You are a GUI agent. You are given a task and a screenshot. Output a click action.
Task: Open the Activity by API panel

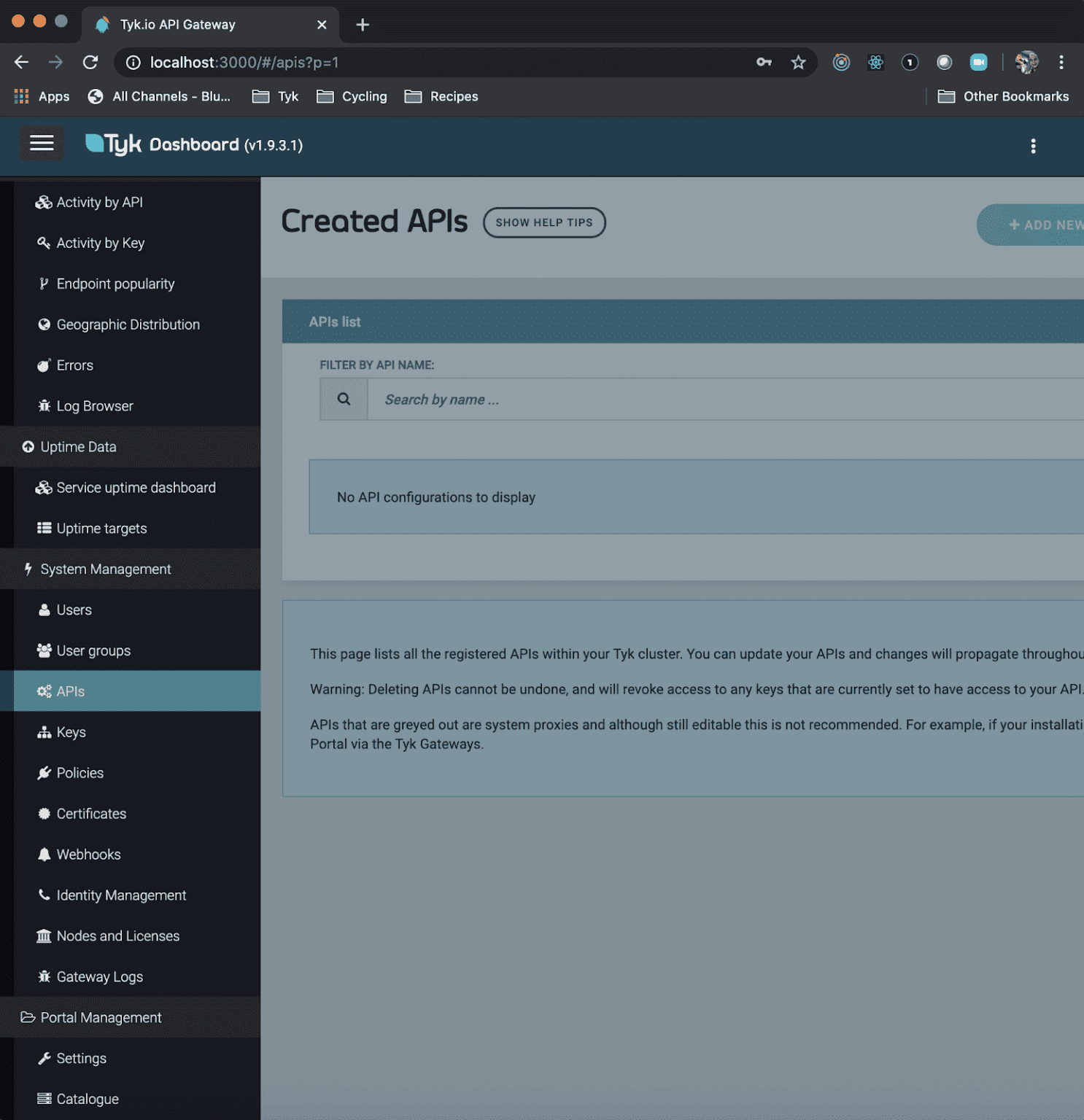99,202
